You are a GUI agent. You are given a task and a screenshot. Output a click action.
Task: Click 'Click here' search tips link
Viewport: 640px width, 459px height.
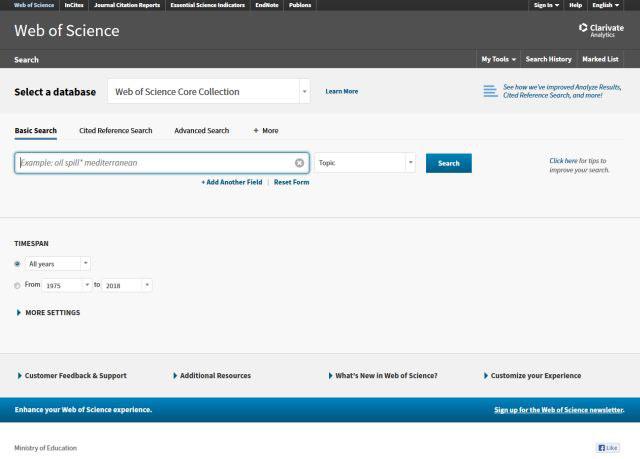pos(563,161)
